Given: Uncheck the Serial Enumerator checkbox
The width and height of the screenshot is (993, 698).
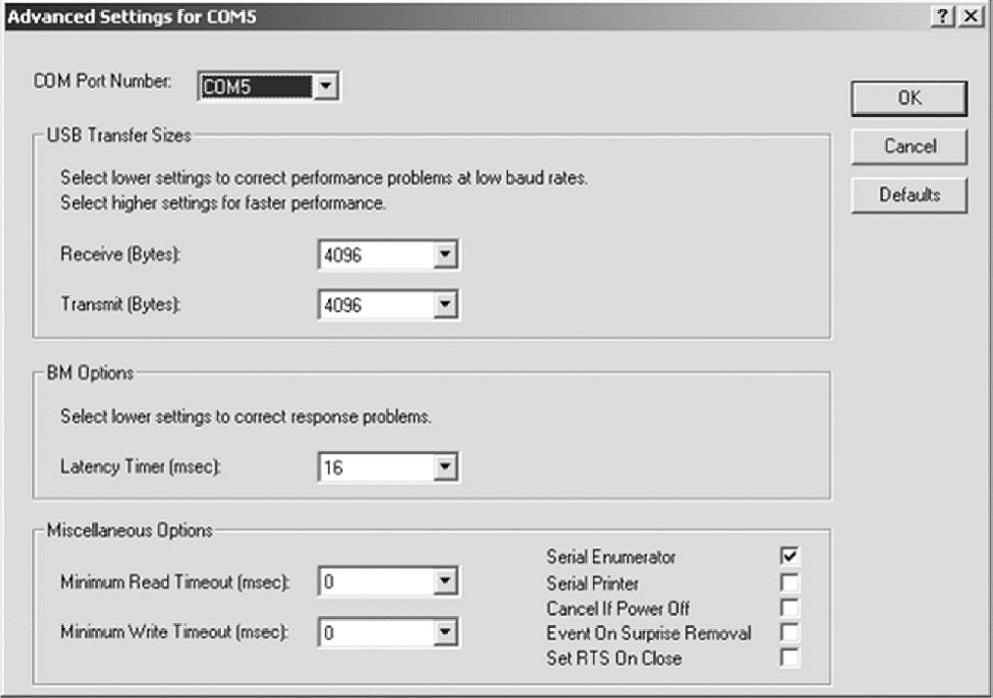Looking at the screenshot, I should coord(790,556).
